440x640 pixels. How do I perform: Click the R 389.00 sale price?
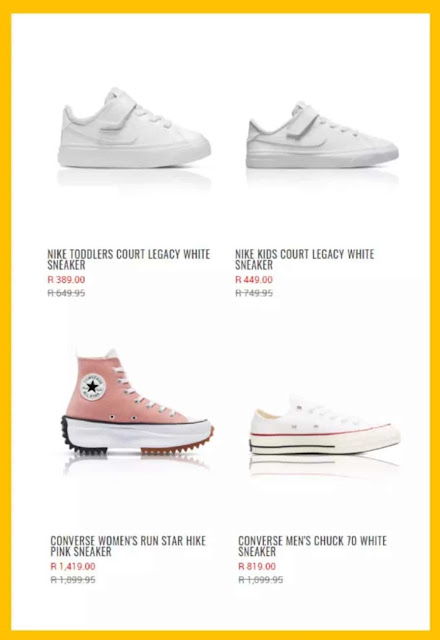[x=66, y=280]
